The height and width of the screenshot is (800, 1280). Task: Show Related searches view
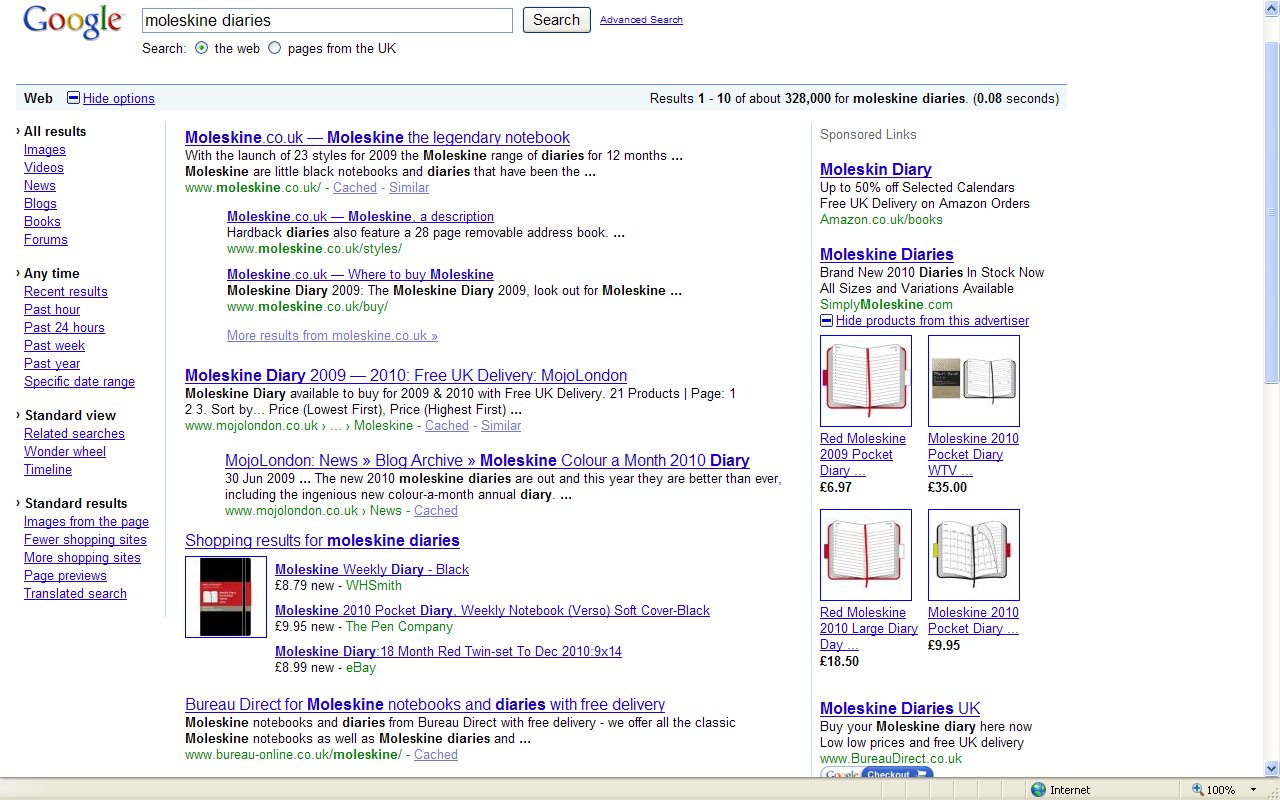74,434
